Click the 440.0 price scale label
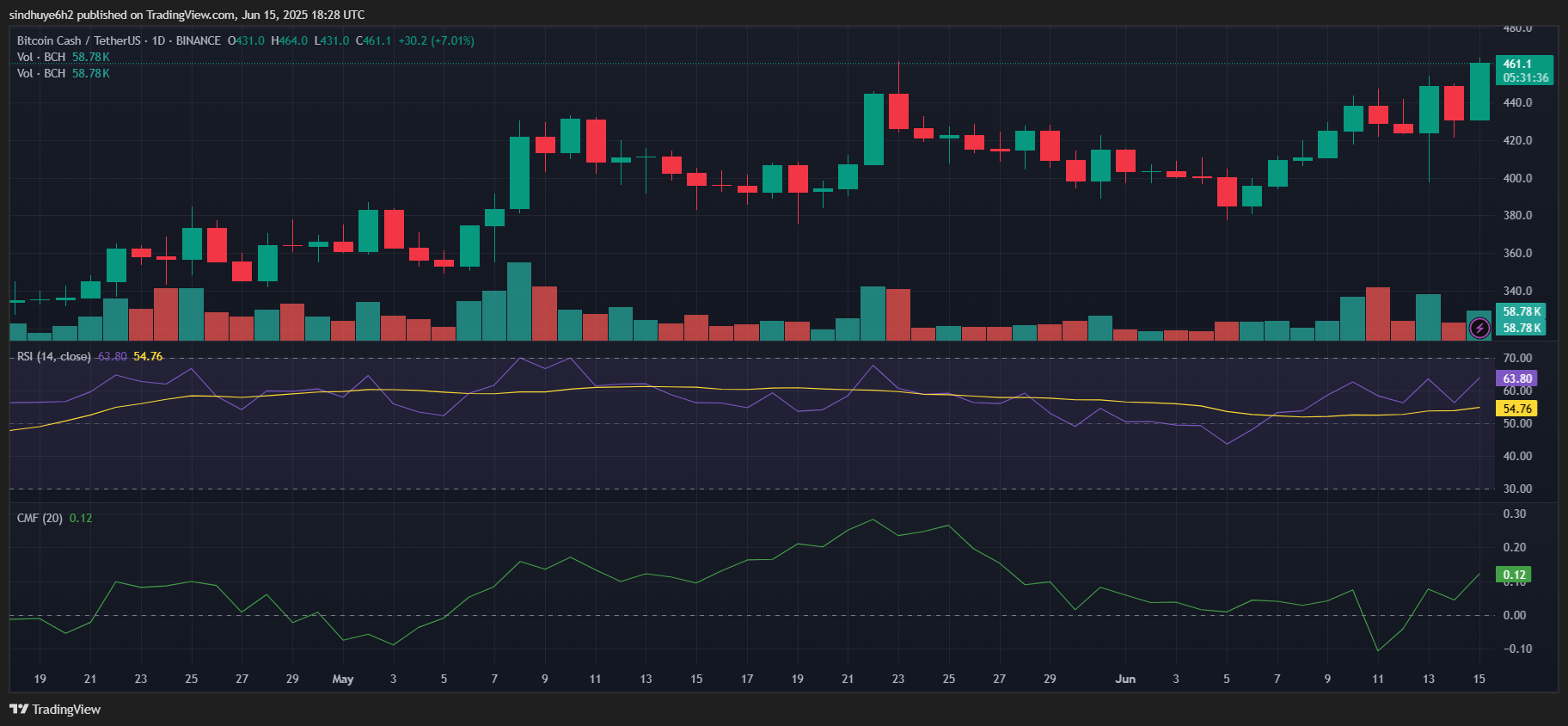The height and width of the screenshot is (726, 1568). [1517, 102]
